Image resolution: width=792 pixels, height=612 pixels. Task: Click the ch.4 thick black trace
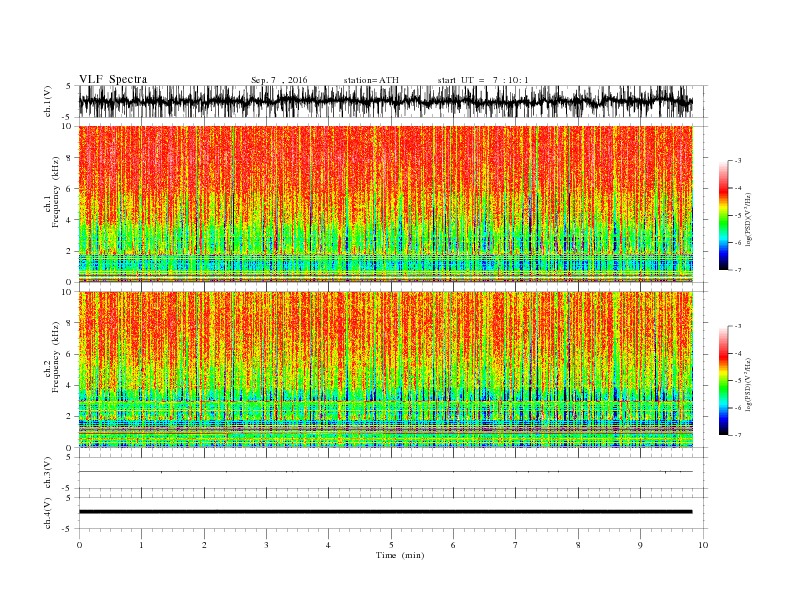385,512
